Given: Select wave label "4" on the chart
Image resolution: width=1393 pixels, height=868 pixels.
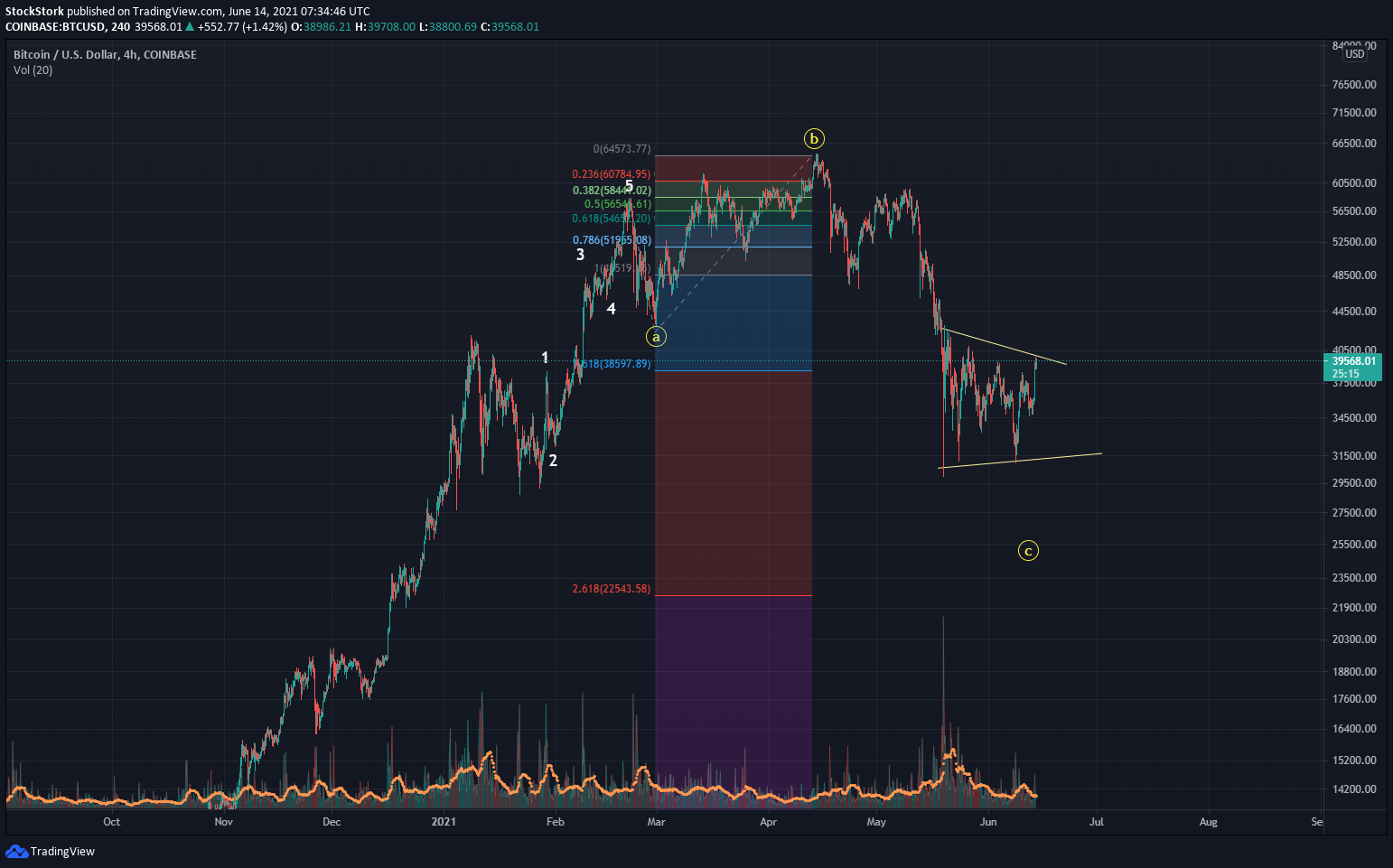Looking at the screenshot, I should [612, 309].
